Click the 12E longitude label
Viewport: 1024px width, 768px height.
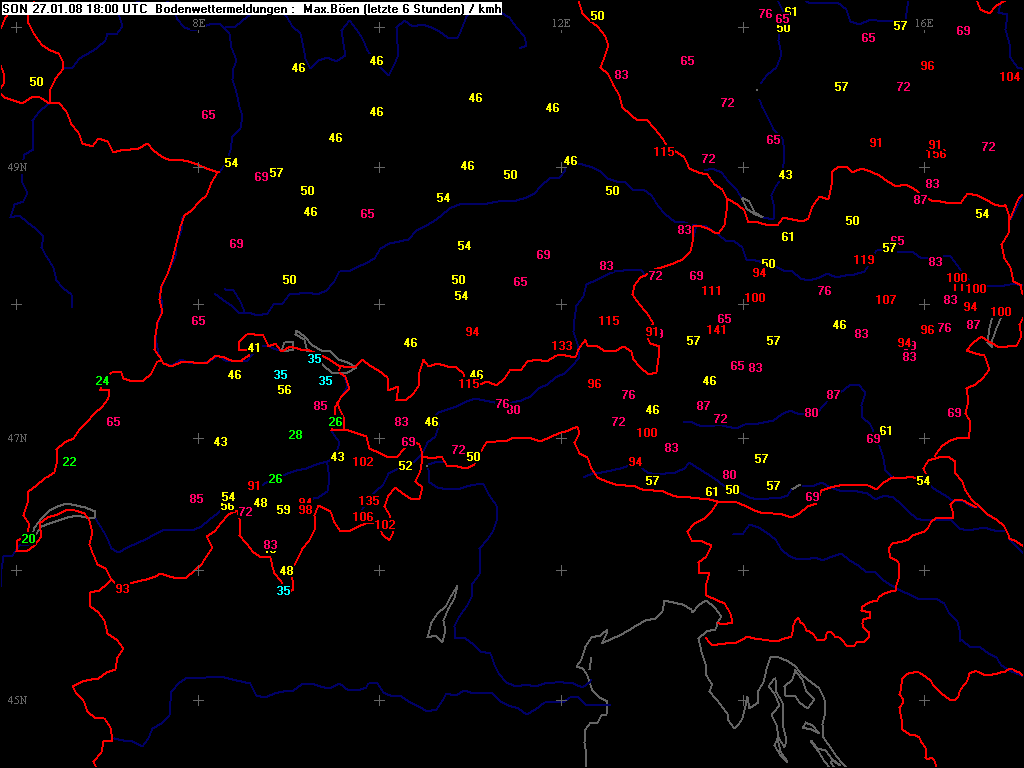tap(561, 23)
